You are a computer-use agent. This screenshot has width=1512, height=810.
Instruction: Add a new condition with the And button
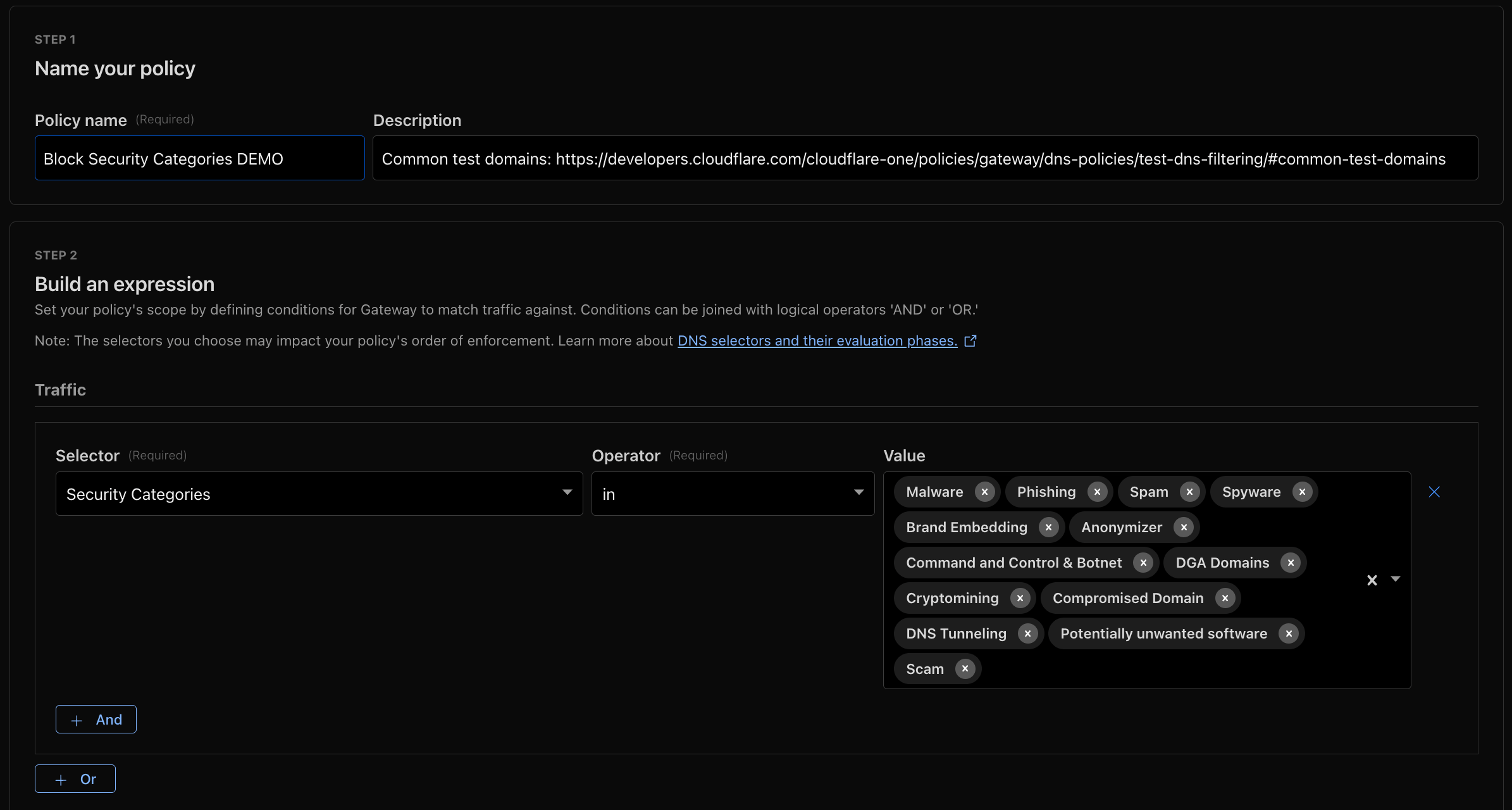click(96, 719)
